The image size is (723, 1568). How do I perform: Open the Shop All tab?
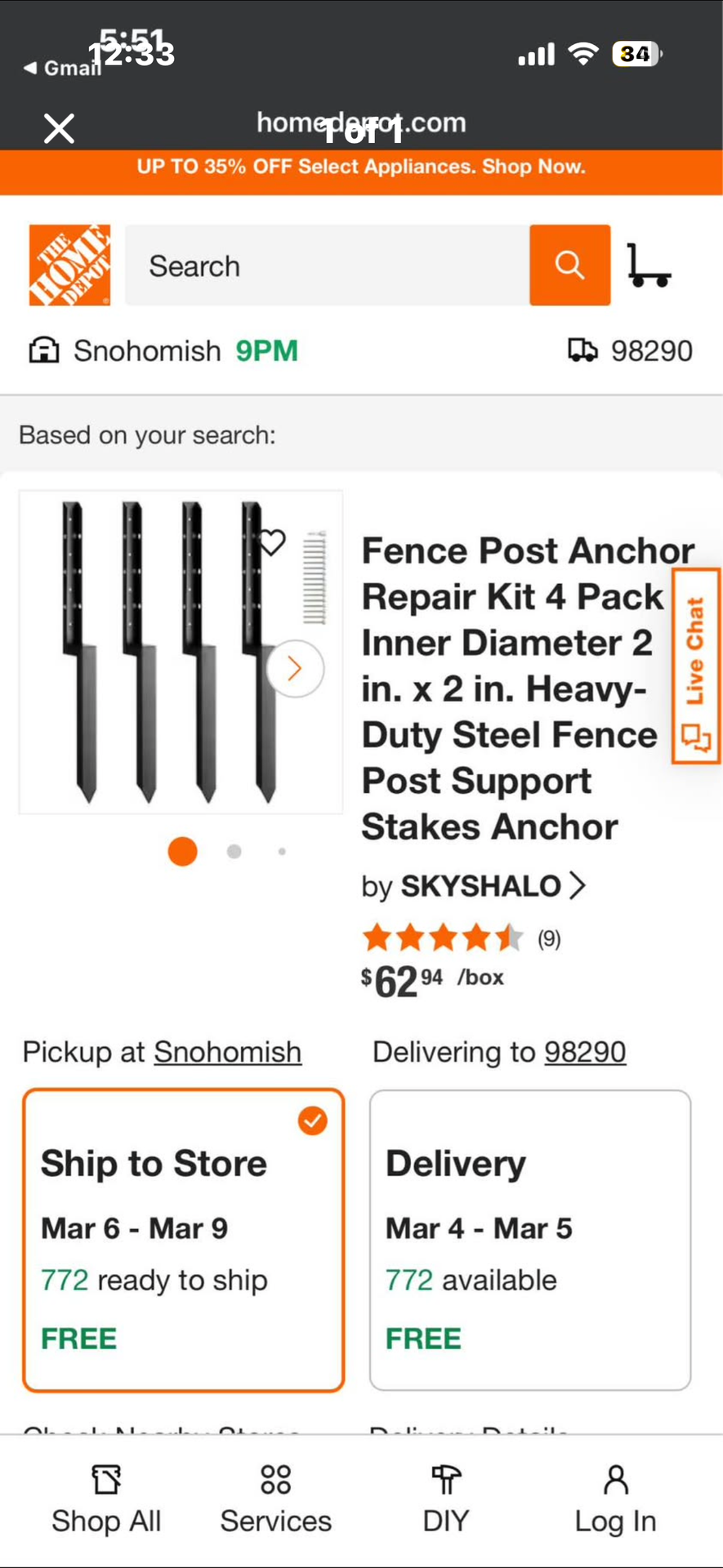click(x=106, y=1499)
